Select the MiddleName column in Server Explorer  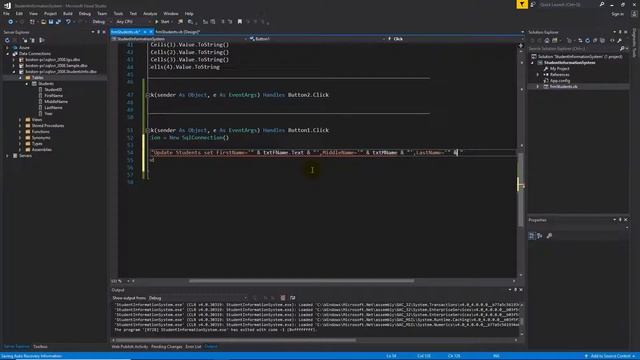(56, 102)
